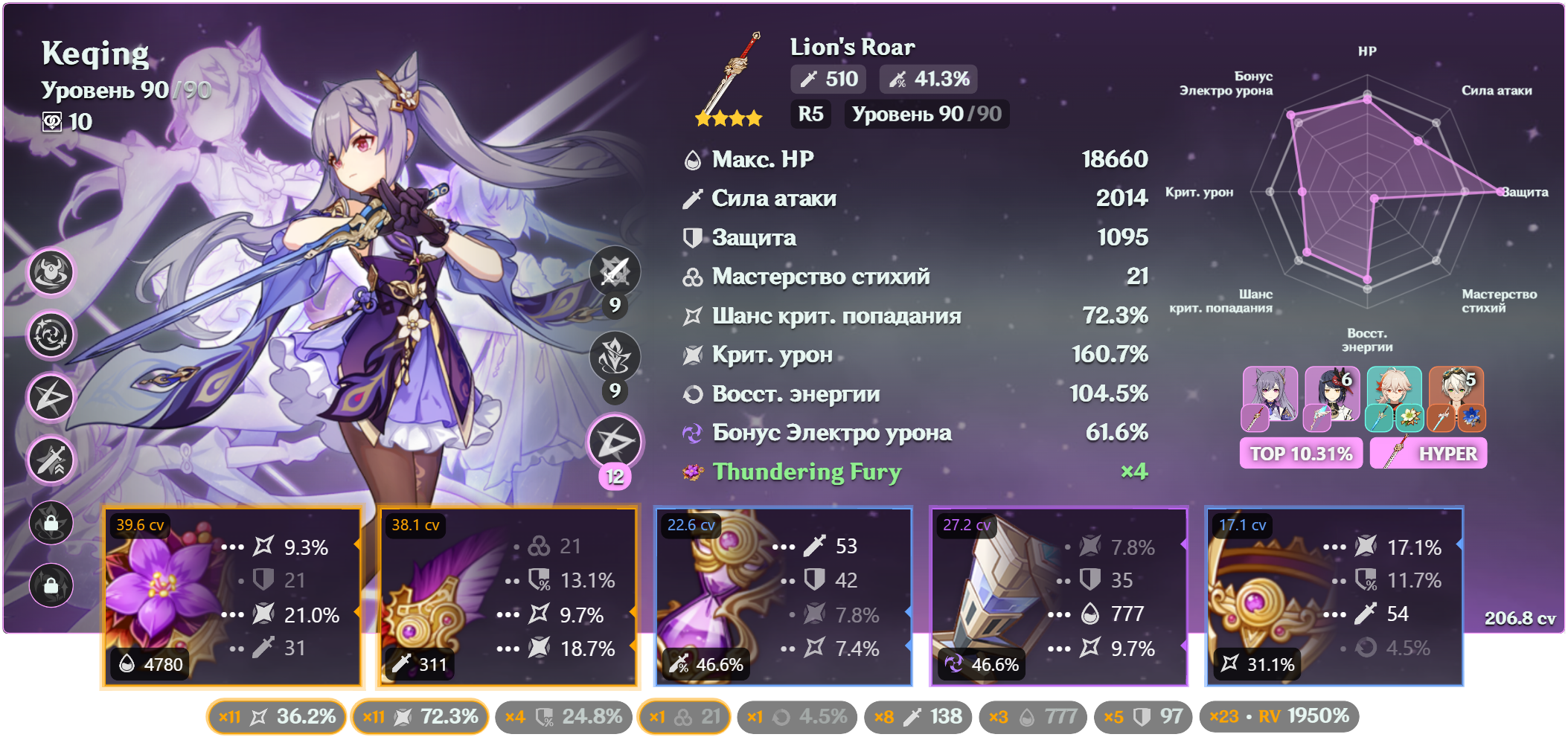Click the first constellation icon on left

tap(51, 271)
